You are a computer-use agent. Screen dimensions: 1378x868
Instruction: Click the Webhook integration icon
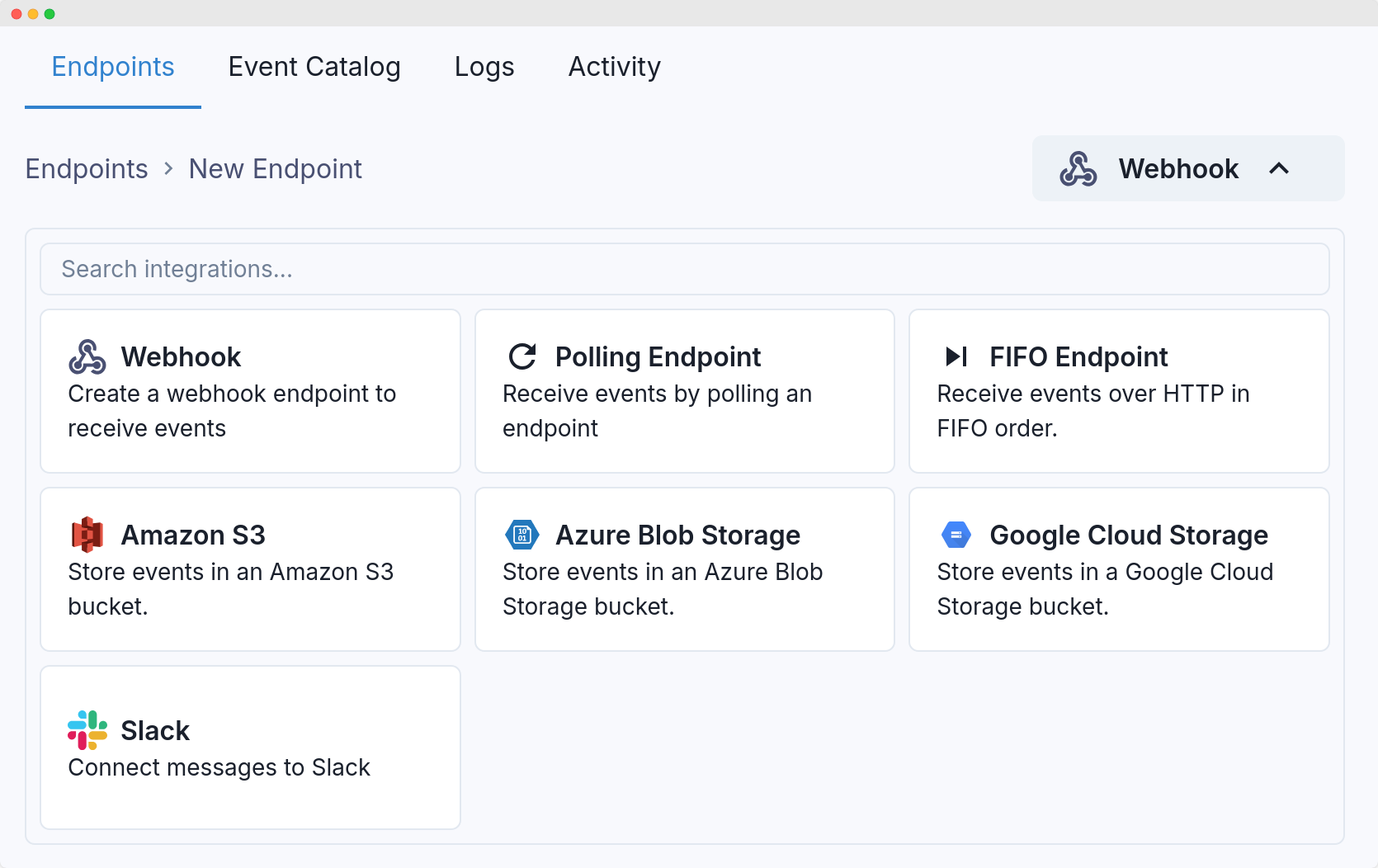tap(88, 356)
